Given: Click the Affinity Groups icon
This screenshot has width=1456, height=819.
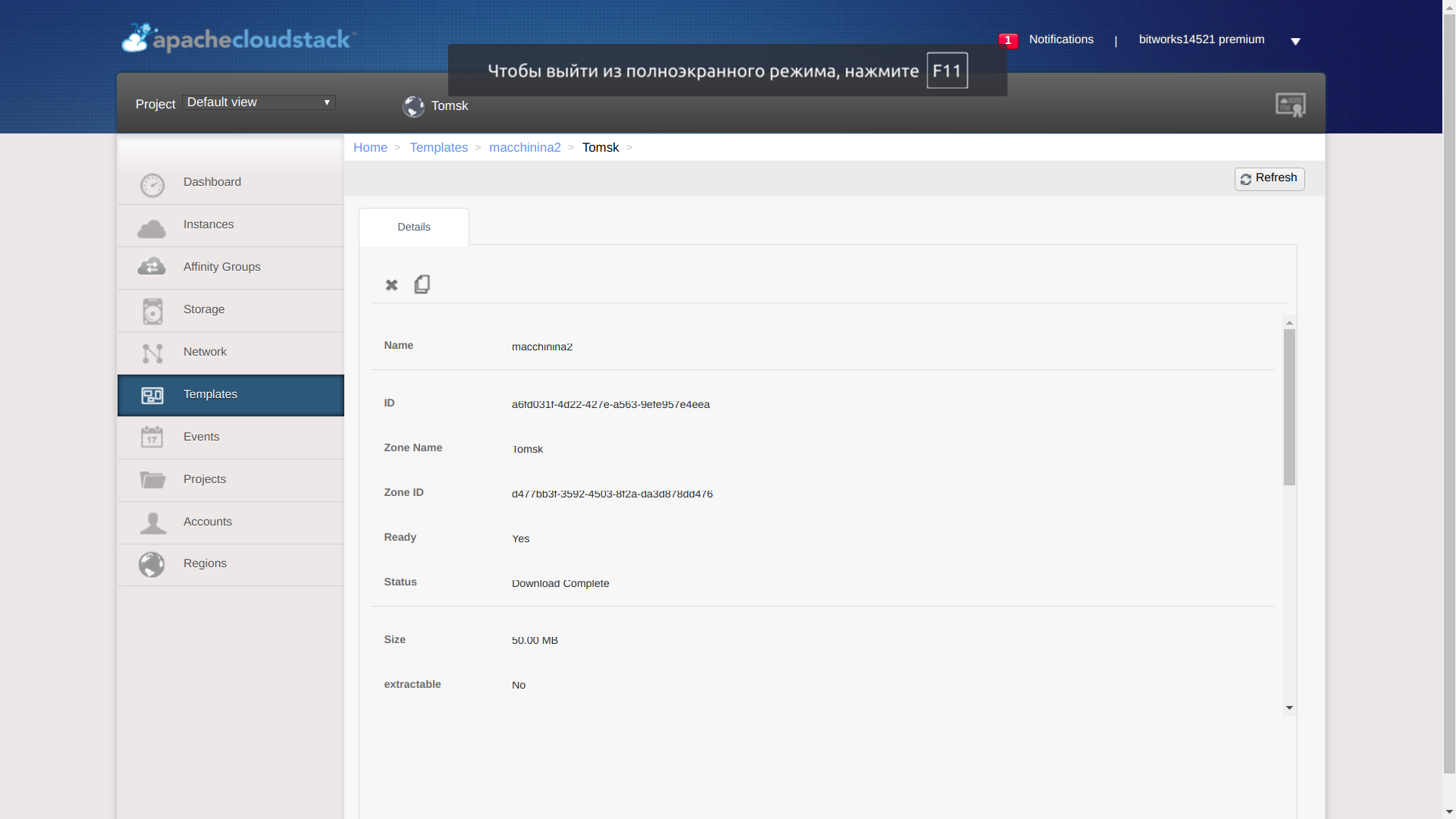Looking at the screenshot, I should coord(152,267).
